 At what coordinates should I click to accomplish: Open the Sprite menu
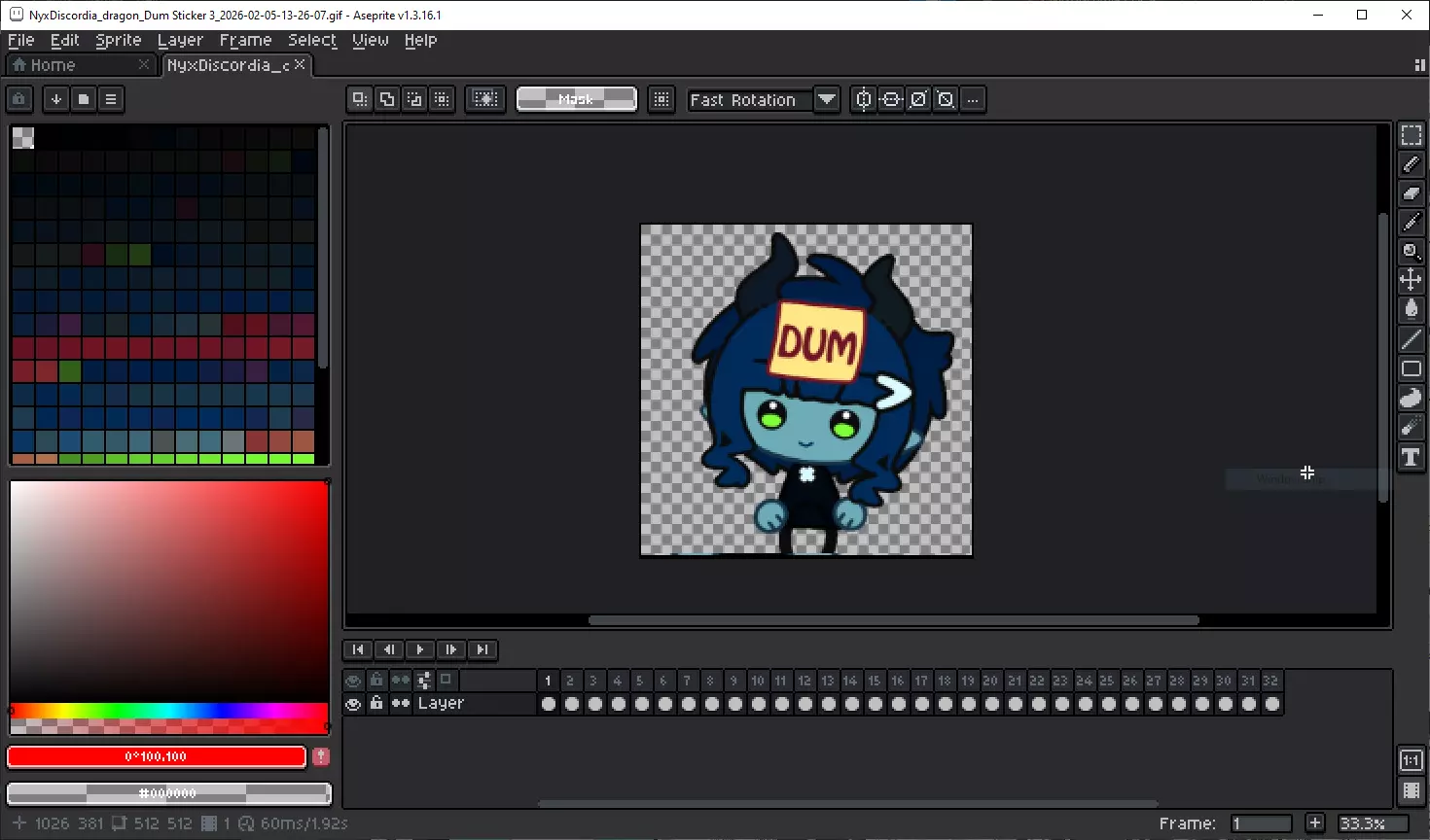(118, 40)
